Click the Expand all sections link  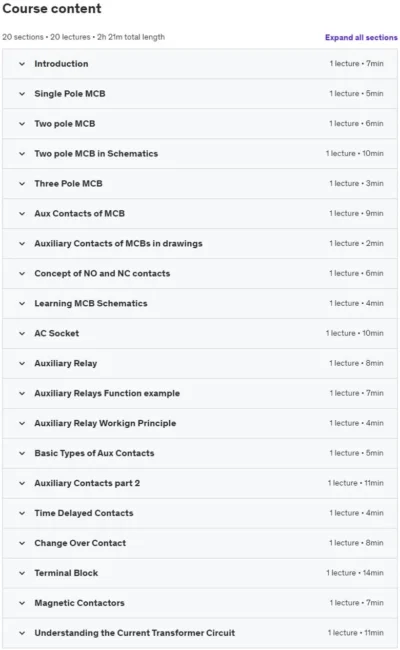361,37
